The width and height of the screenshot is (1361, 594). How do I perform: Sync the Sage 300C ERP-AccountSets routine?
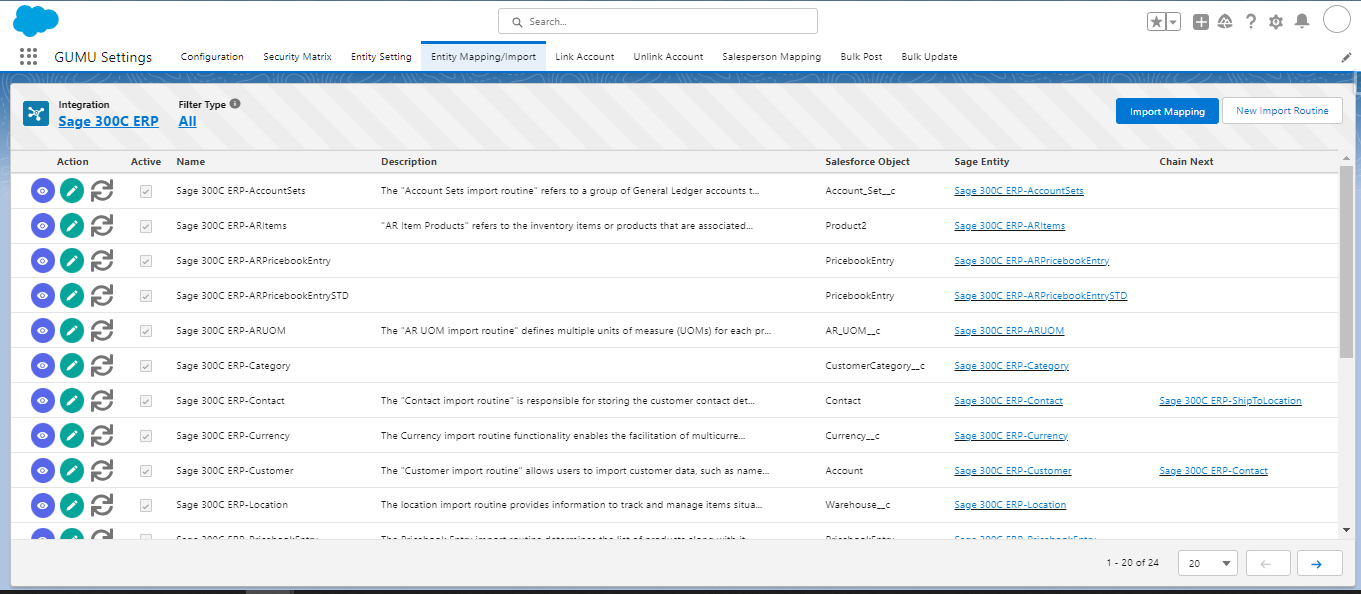[x=101, y=191]
